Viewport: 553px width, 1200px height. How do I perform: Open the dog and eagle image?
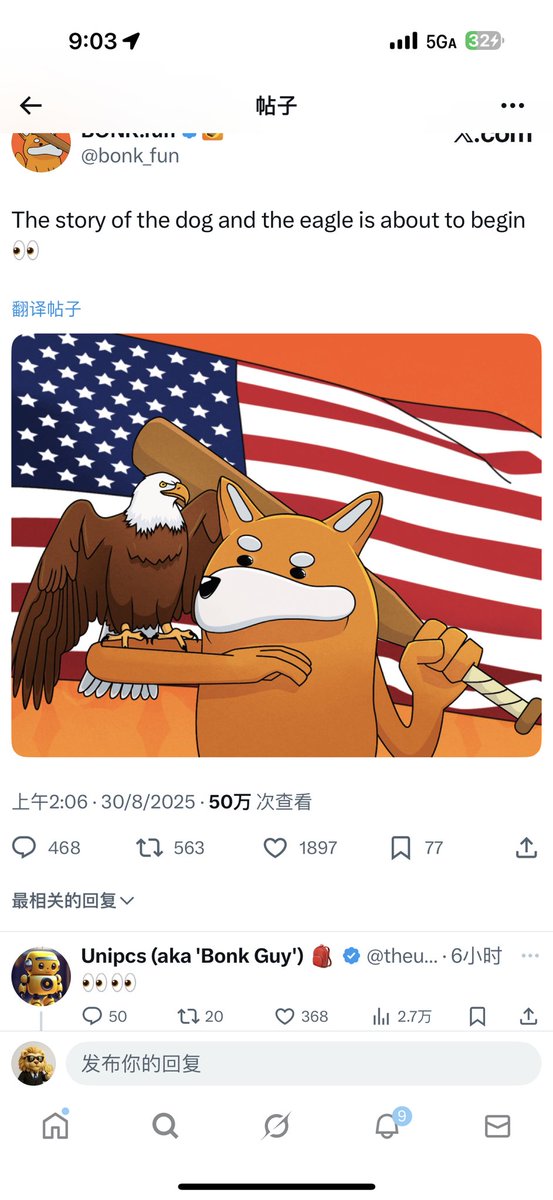coord(276,545)
